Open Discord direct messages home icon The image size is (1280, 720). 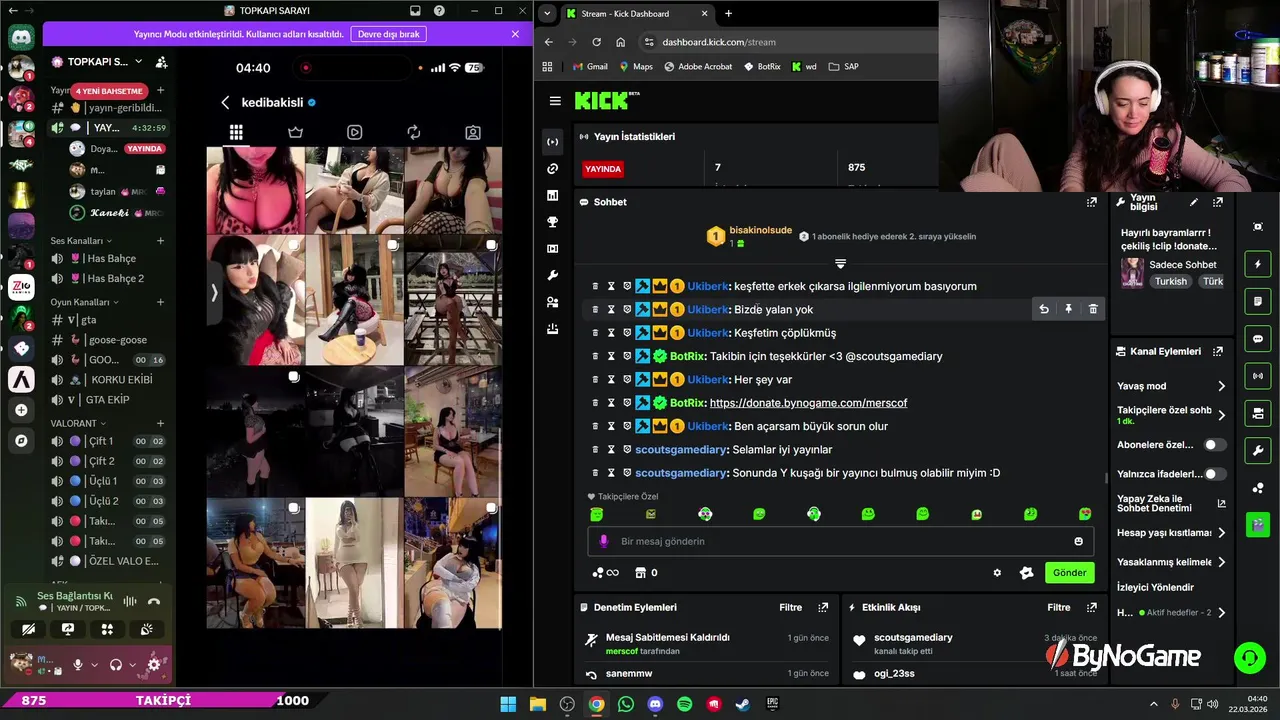coord(21,38)
